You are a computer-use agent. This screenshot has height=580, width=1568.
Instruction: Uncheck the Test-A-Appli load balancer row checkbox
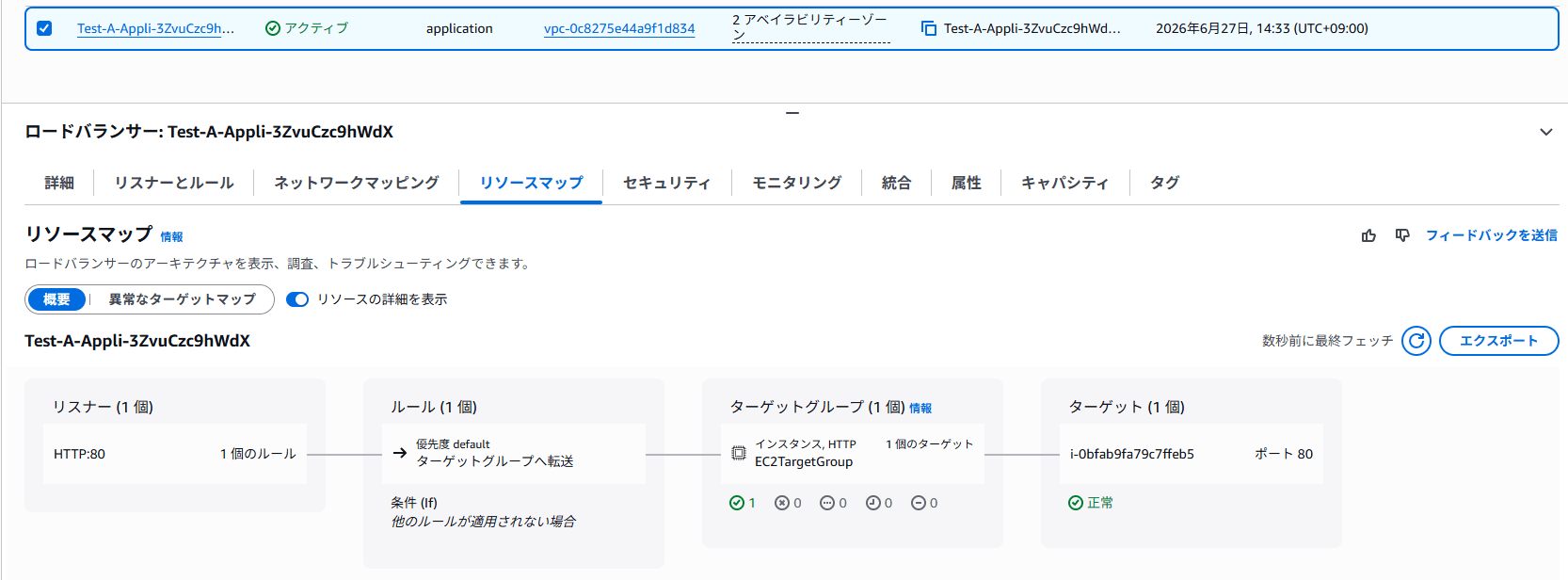pos(44,28)
